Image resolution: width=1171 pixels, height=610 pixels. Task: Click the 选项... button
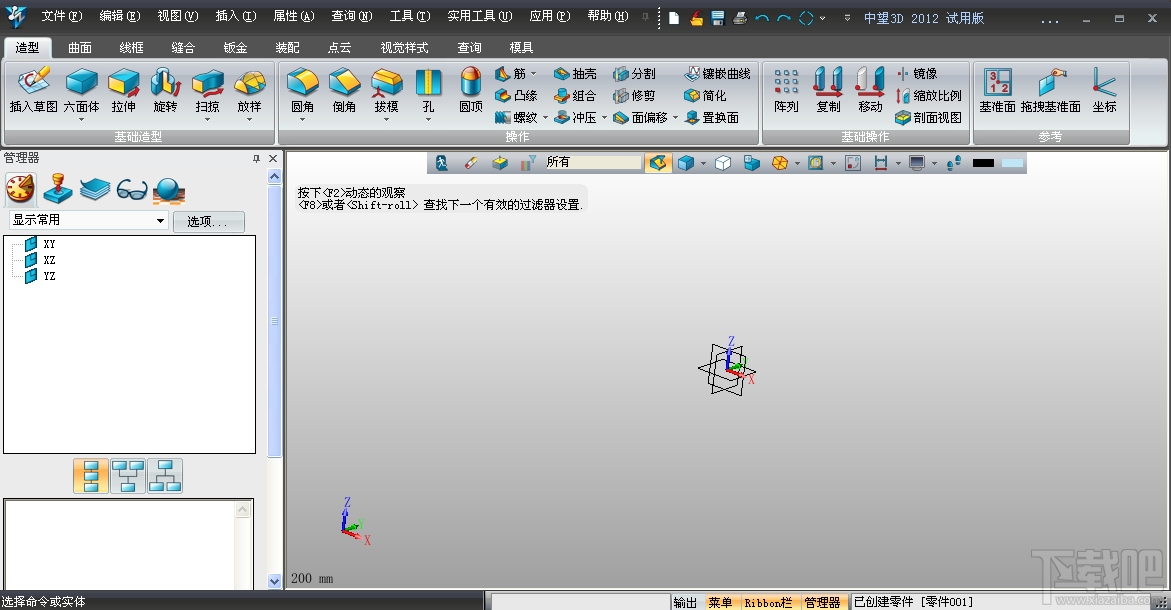[208, 222]
